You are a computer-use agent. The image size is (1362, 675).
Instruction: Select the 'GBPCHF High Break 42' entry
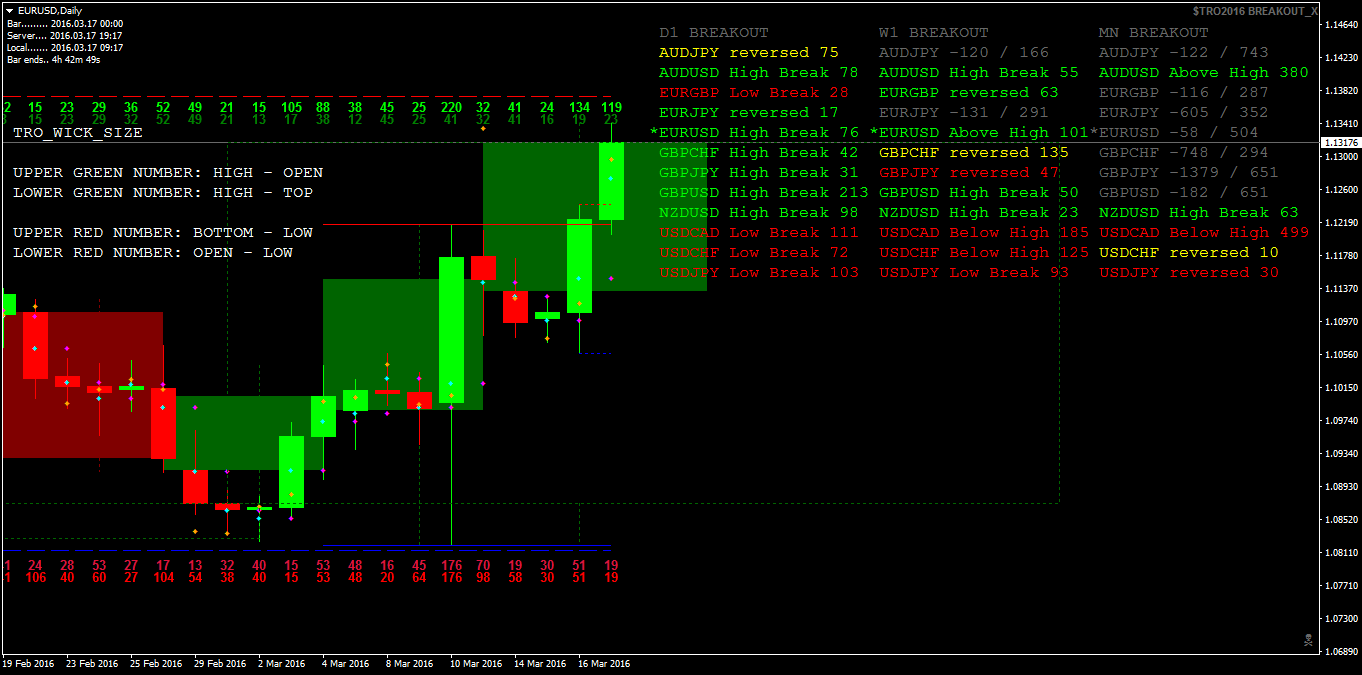click(x=759, y=153)
